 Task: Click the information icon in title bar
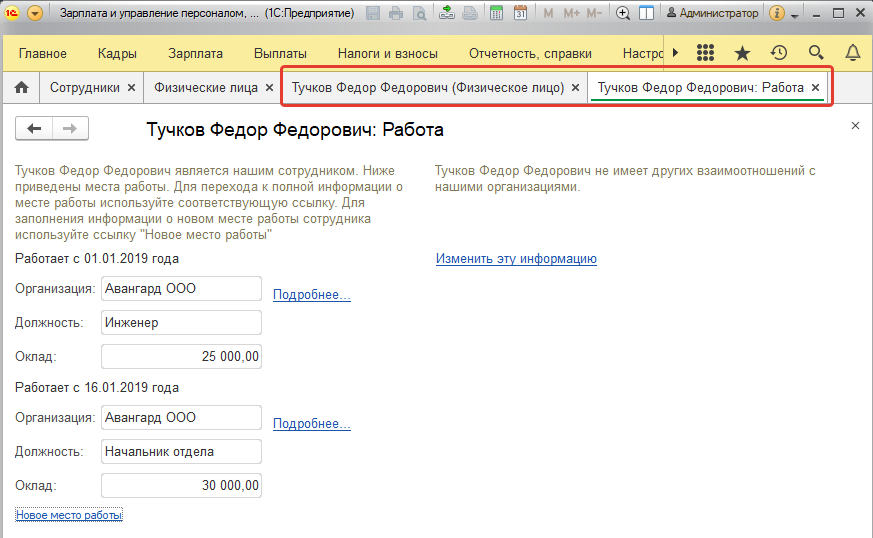[775, 14]
